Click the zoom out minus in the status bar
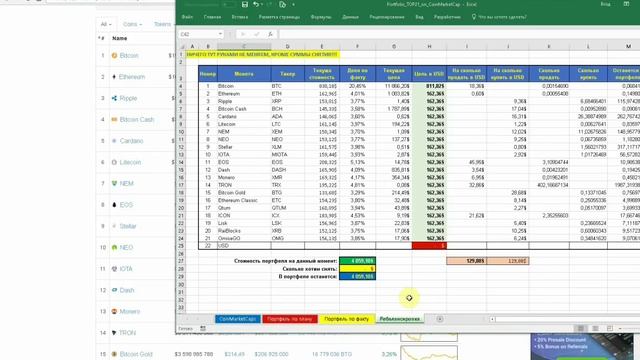 pos(620,329)
